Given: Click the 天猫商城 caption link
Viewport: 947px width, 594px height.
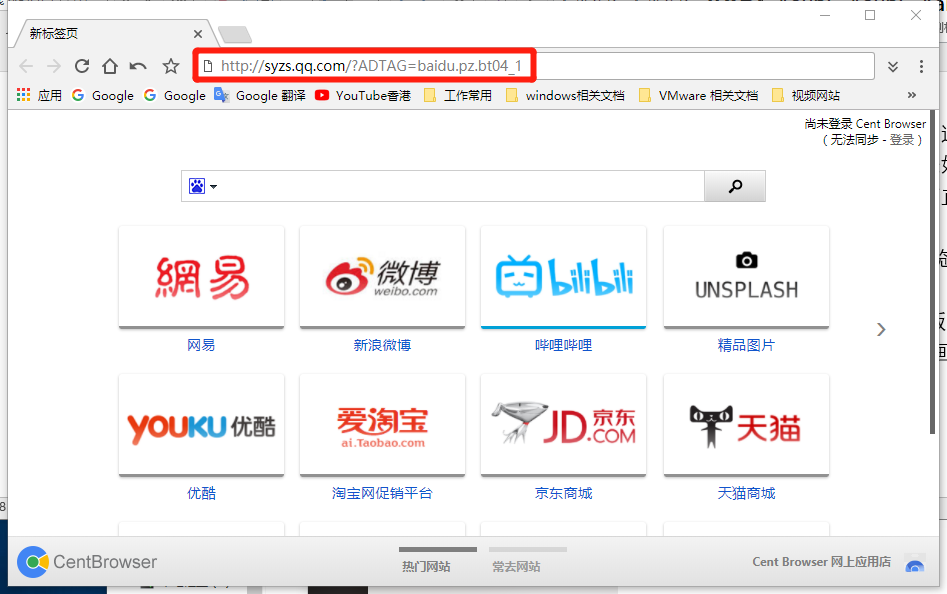Looking at the screenshot, I should [746, 493].
